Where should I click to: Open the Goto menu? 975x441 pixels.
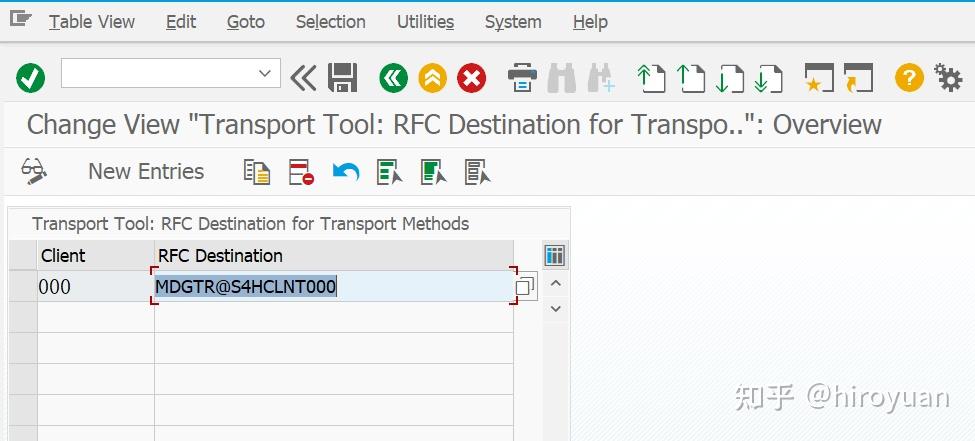pyautogui.click(x=246, y=22)
